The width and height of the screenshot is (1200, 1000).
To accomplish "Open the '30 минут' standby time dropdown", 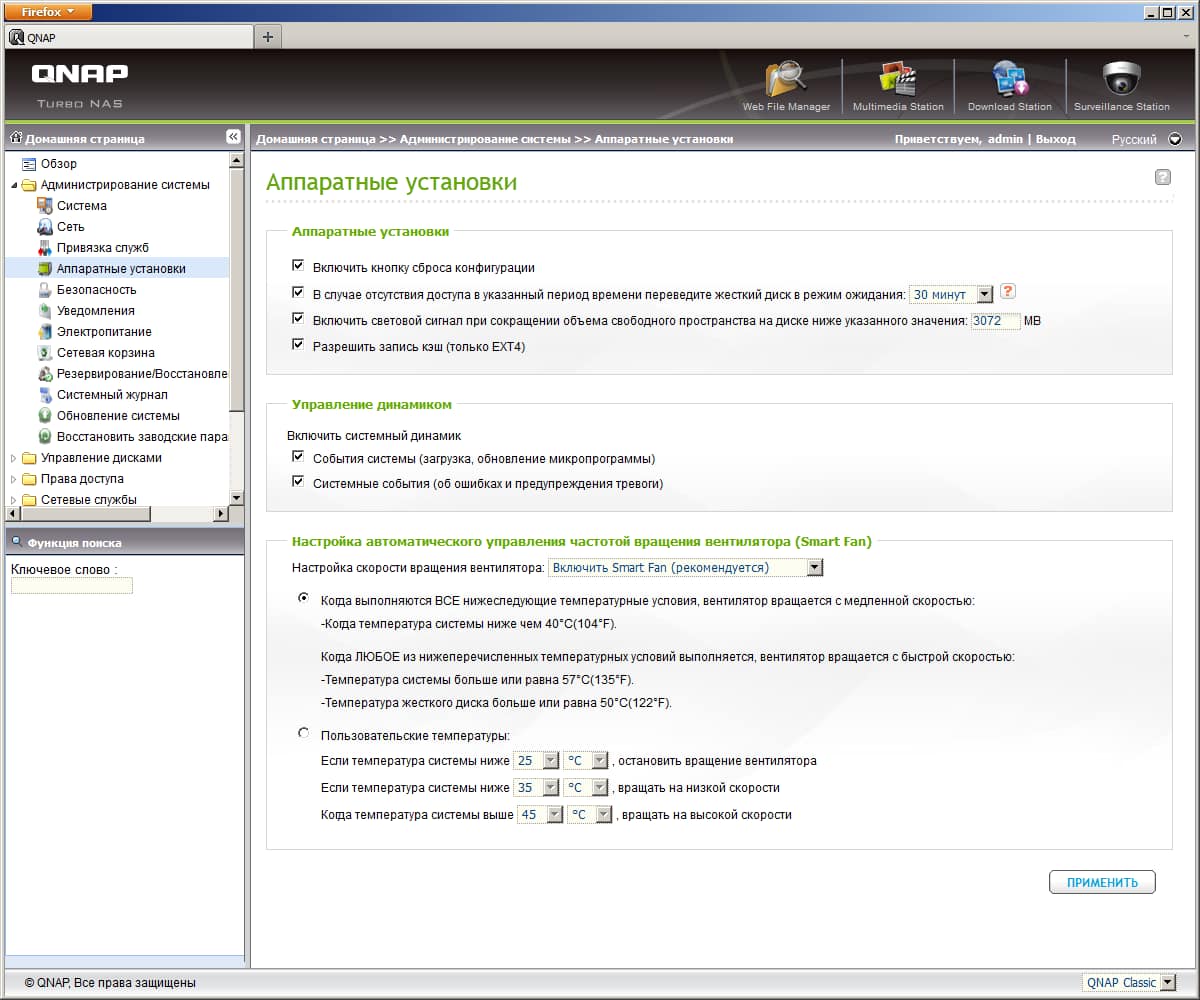I will click(x=951, y=294).
